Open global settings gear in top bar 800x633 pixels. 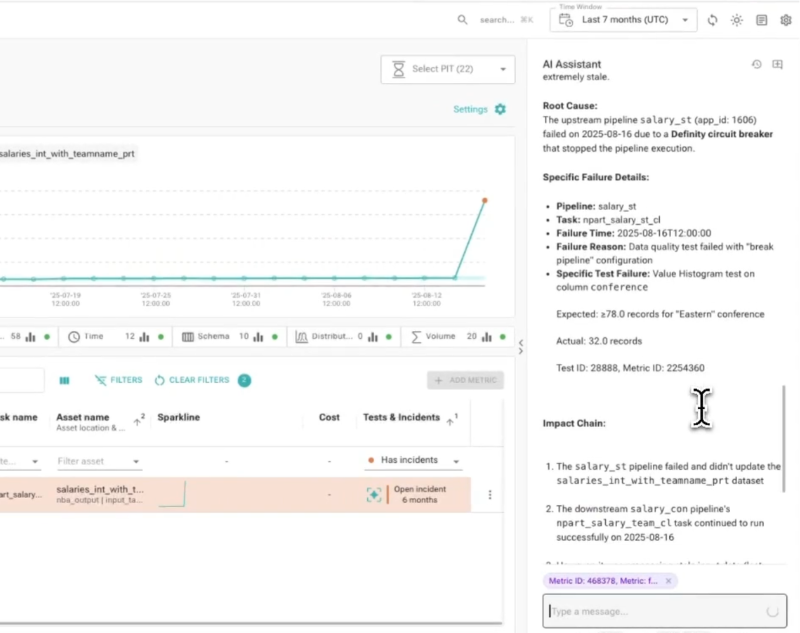[786, 20]
